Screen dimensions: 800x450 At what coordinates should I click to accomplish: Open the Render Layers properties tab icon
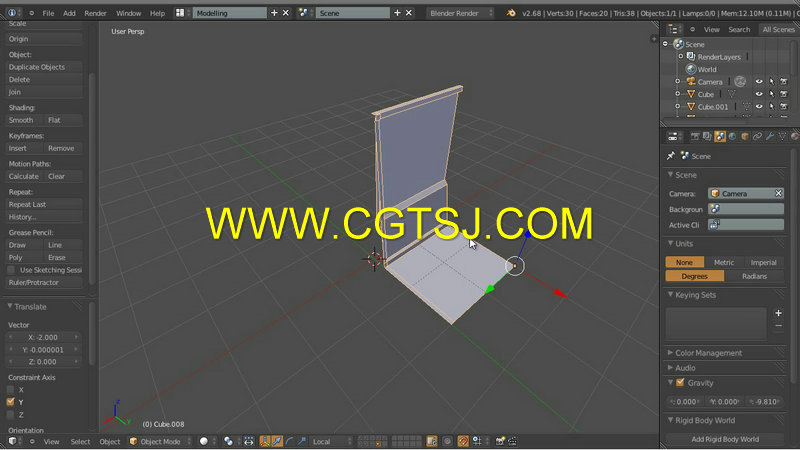coord(707,136)
